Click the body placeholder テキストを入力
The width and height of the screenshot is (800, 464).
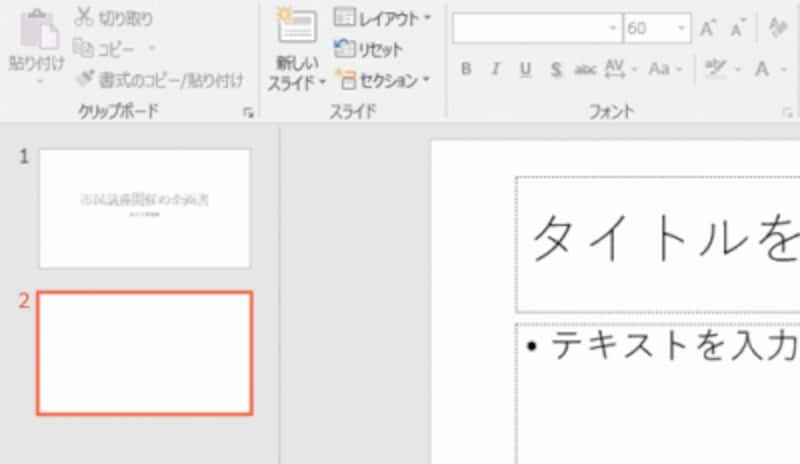pyautogui.click(x=658, y=393)
